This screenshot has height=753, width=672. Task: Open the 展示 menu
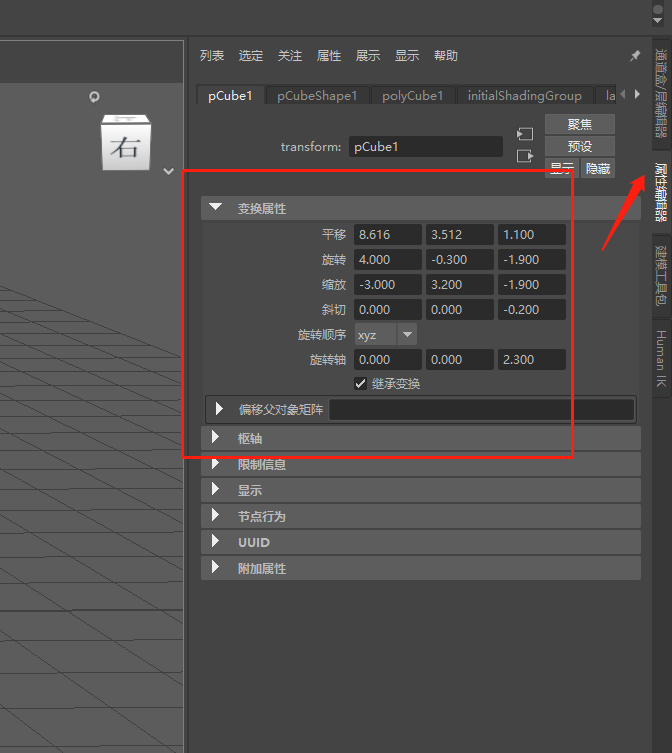368,56
